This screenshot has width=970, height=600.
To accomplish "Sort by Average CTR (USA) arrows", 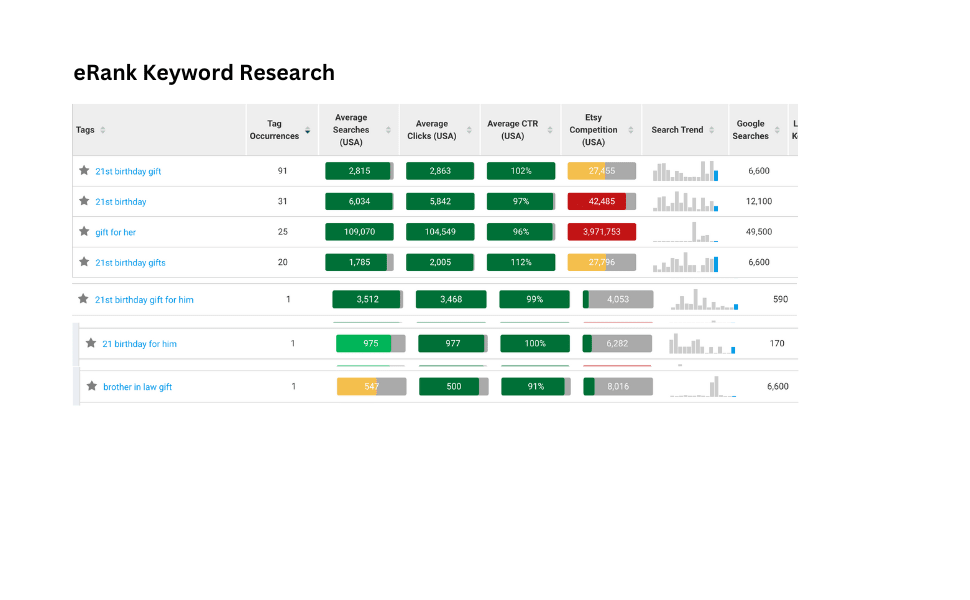I will click(x=550, y=130).
